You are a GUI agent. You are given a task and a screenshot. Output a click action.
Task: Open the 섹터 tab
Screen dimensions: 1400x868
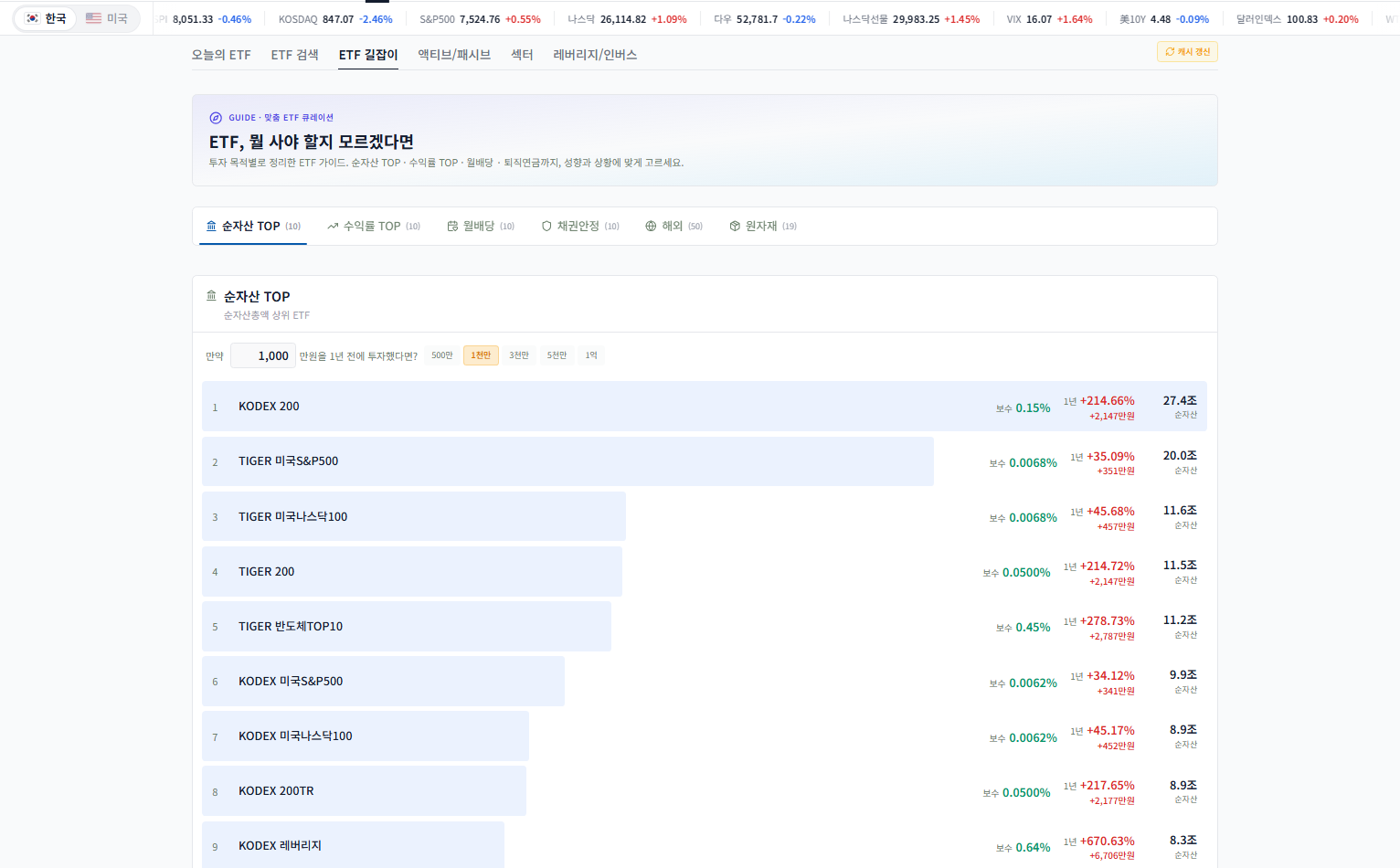click(x=522, y=55)
